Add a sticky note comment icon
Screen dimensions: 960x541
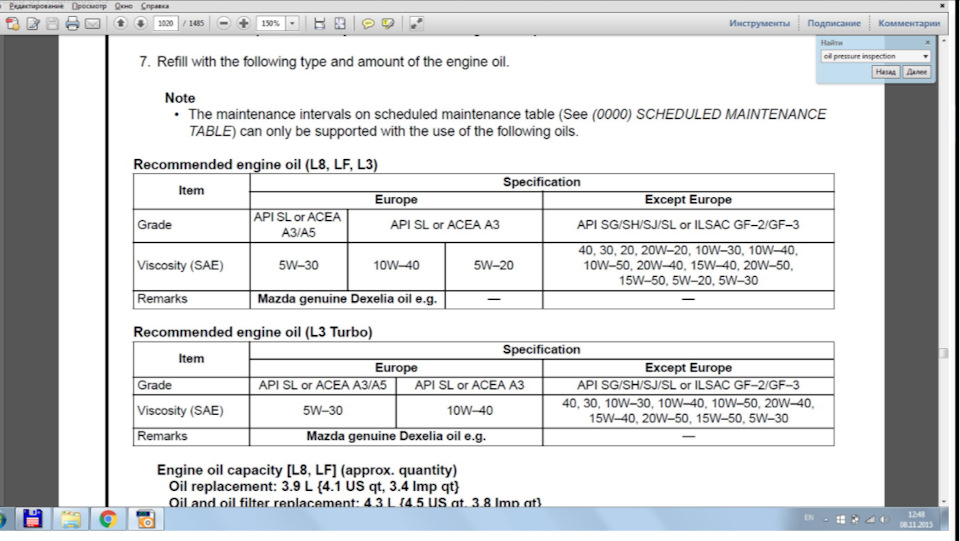368,23
